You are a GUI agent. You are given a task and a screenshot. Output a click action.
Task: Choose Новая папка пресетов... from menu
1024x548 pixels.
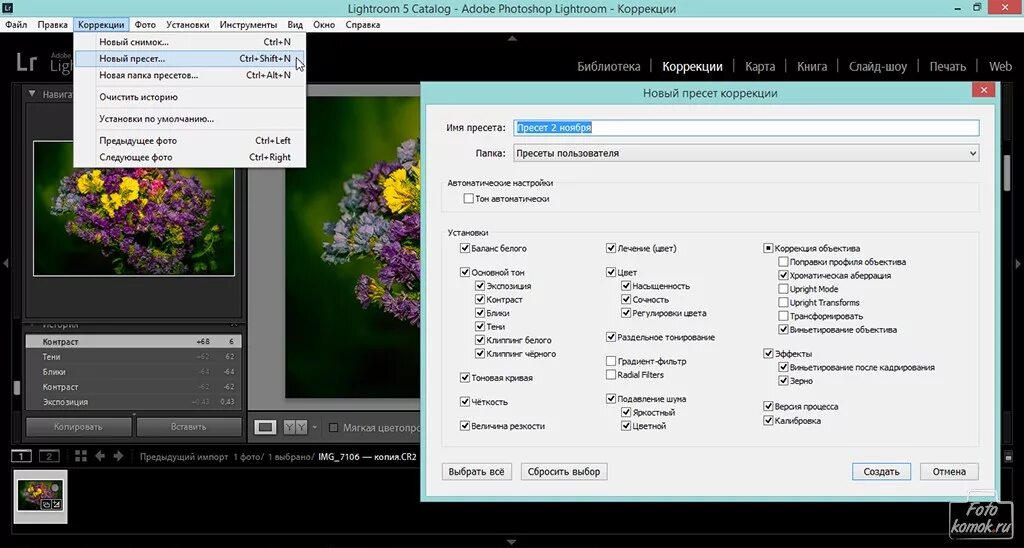pos(190,75)
